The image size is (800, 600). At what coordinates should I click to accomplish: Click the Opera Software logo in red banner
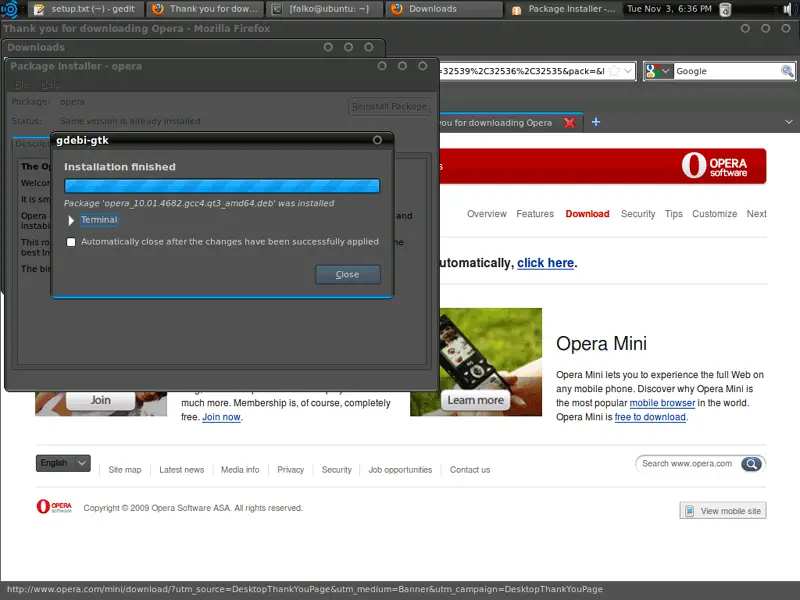[714, 166]
